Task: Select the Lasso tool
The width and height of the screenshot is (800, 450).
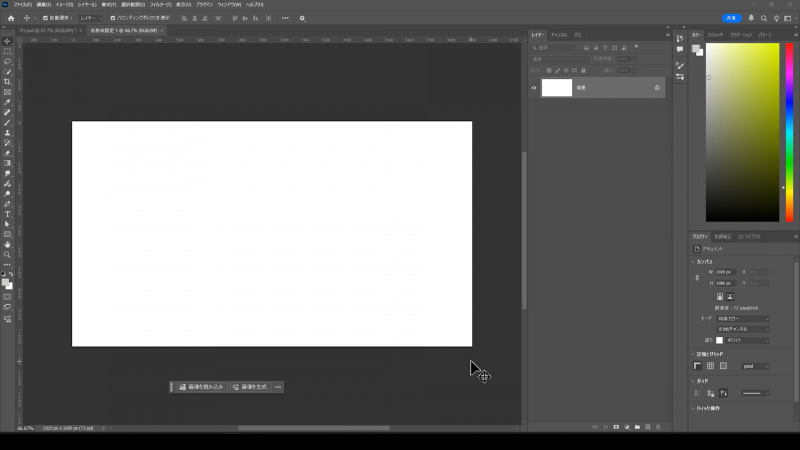Action: click(7, 62)
